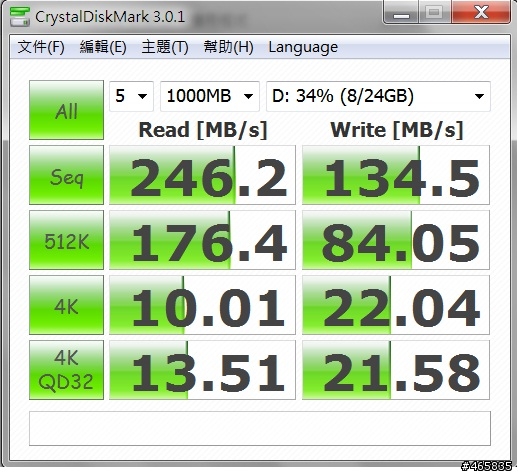
Task: Select the Seq write result 134.5
Action: 396,175
